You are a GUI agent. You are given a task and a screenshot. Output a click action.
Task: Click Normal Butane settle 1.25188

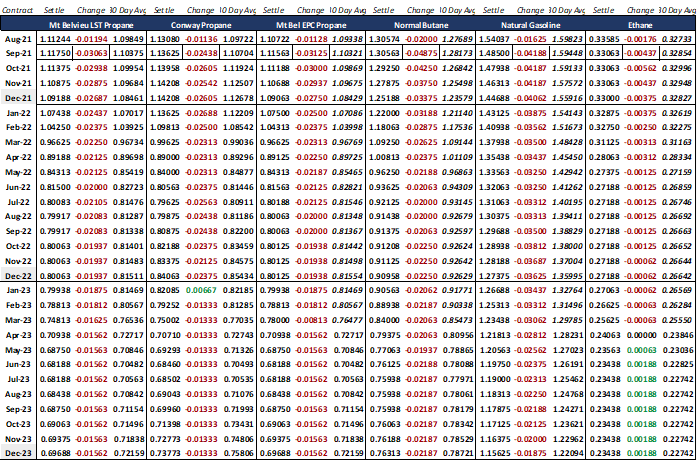385,98
